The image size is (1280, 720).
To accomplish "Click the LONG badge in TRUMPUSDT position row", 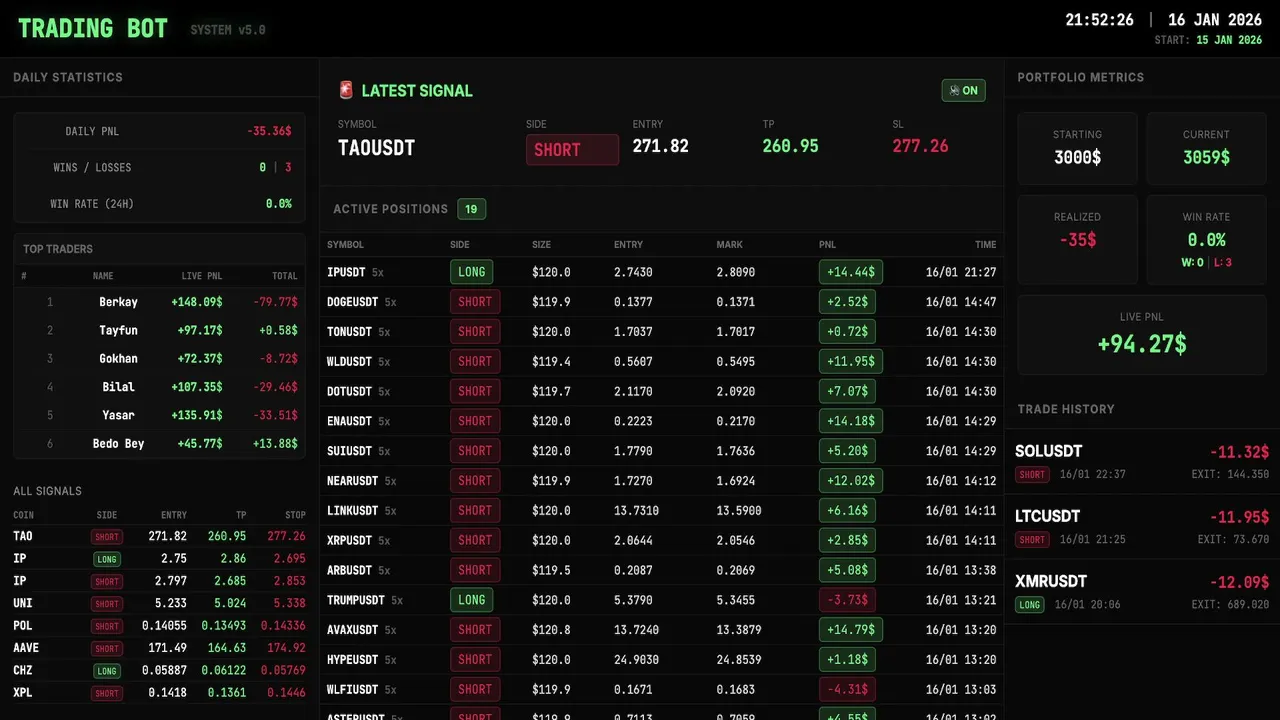I will pyautogui.click(x=471, y=600).
